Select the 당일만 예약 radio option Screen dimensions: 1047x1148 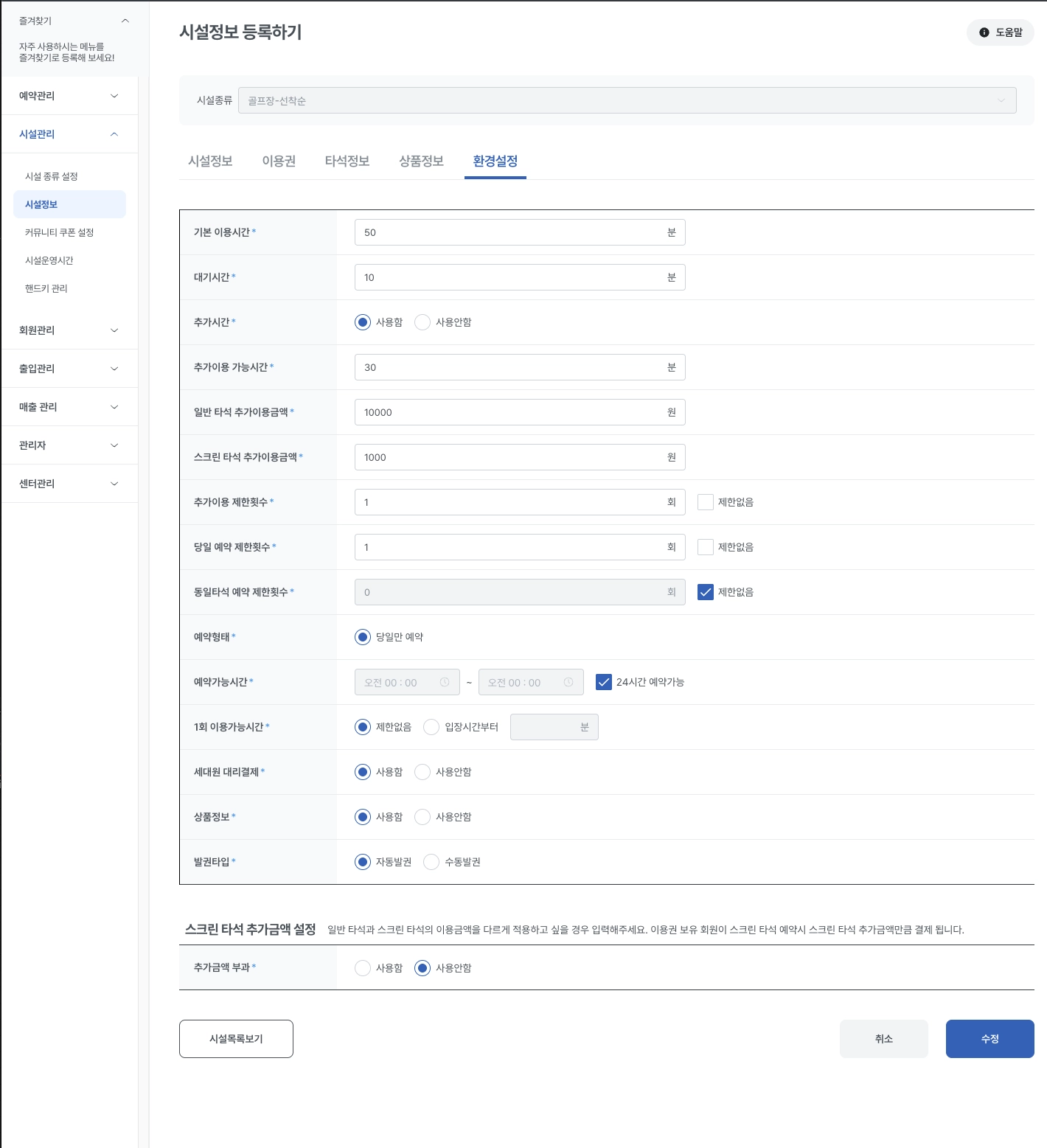click(x=363, y=637)
